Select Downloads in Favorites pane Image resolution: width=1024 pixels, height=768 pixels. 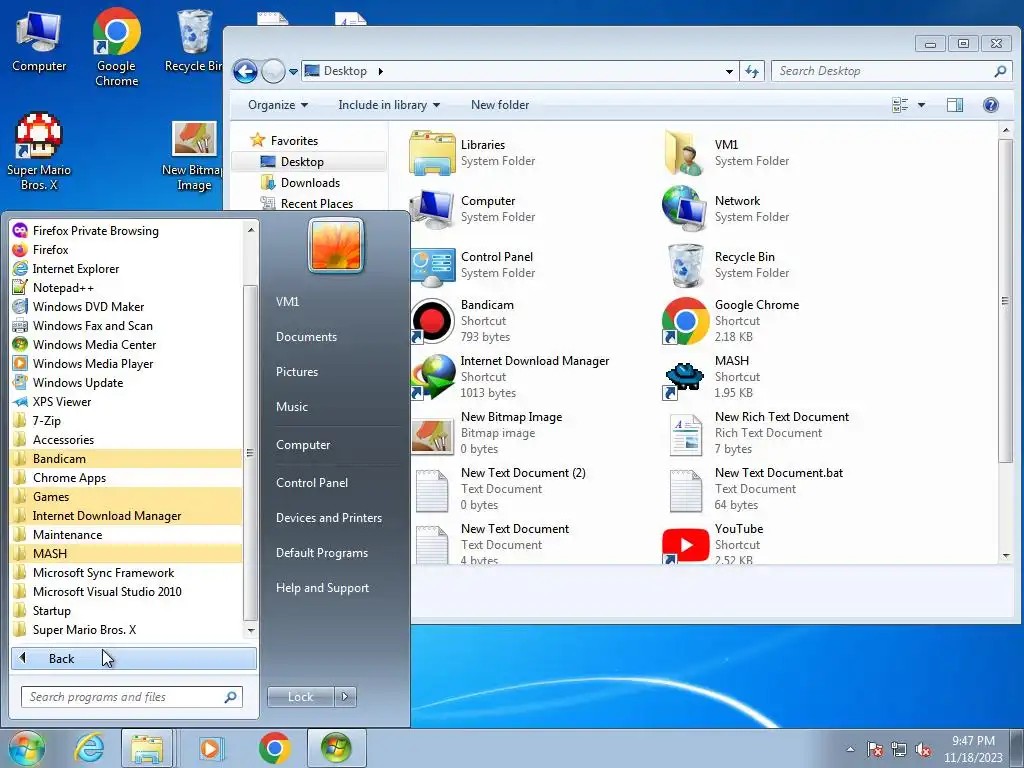(310, 183)
